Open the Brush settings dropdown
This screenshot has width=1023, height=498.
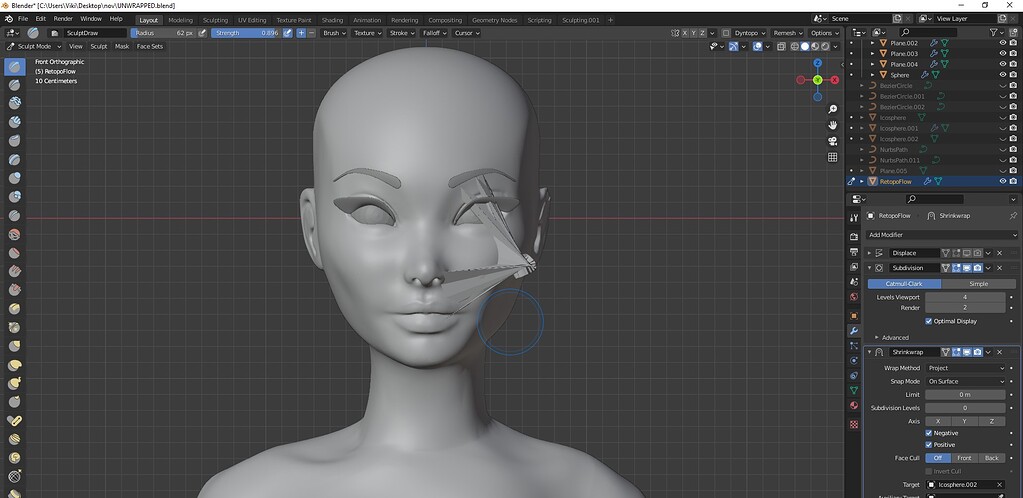click(334, 33)
